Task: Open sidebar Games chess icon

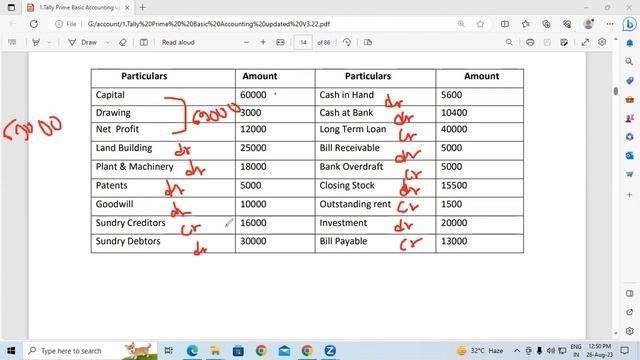Action: point(629,118)
